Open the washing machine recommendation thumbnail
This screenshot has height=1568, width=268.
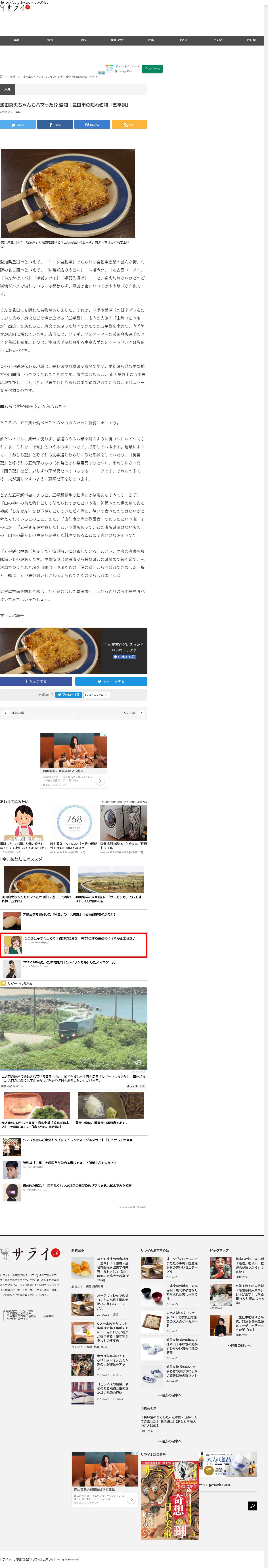point(124,823)
